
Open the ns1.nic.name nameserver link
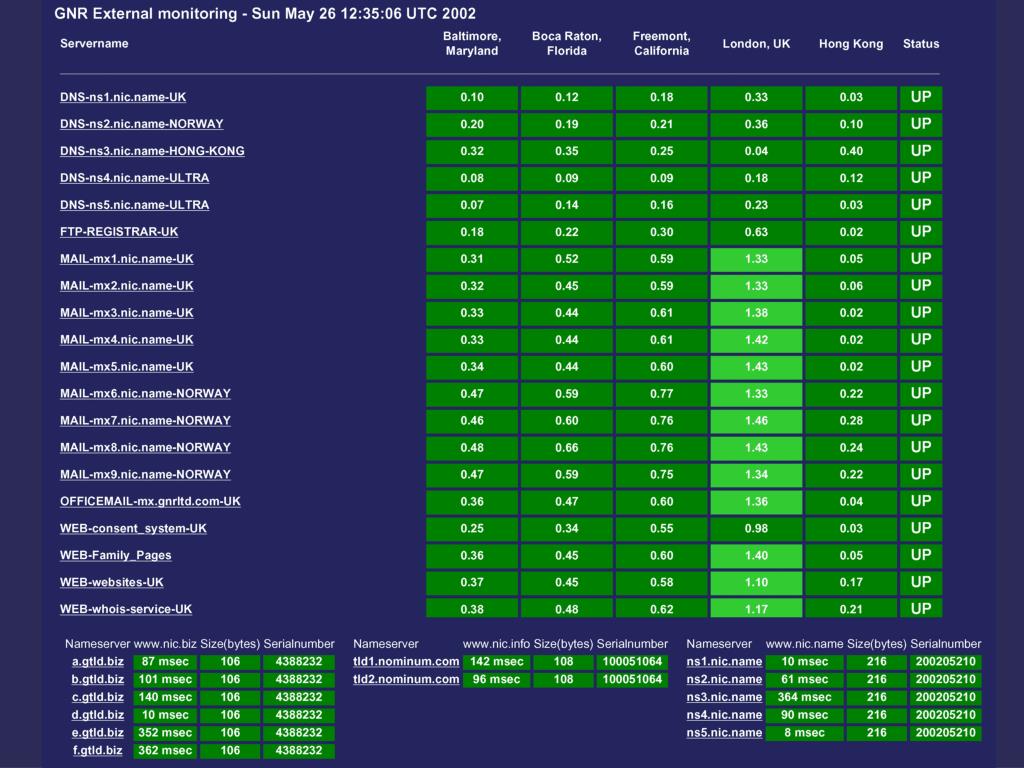724,662
